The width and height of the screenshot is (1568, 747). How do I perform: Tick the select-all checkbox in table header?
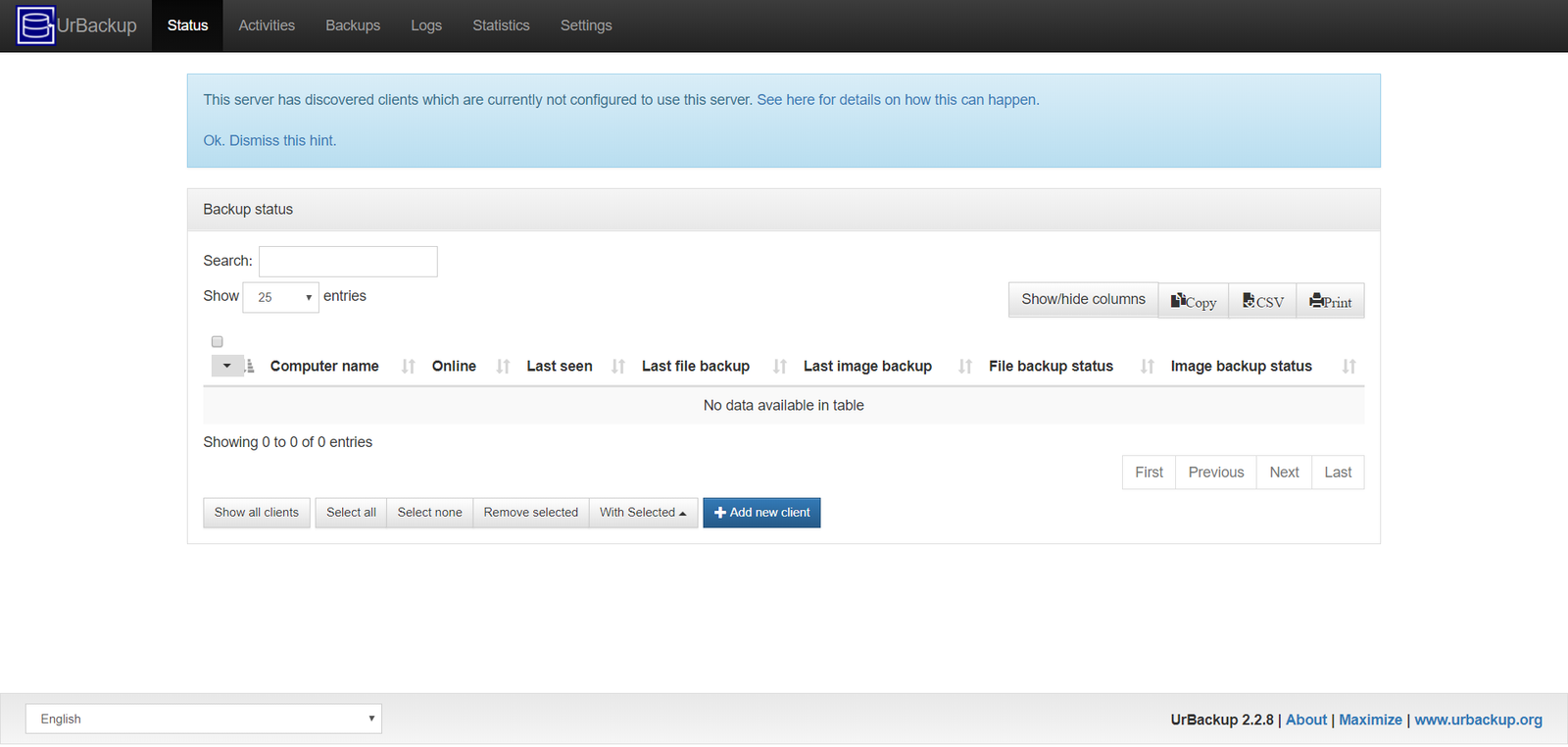218,341
